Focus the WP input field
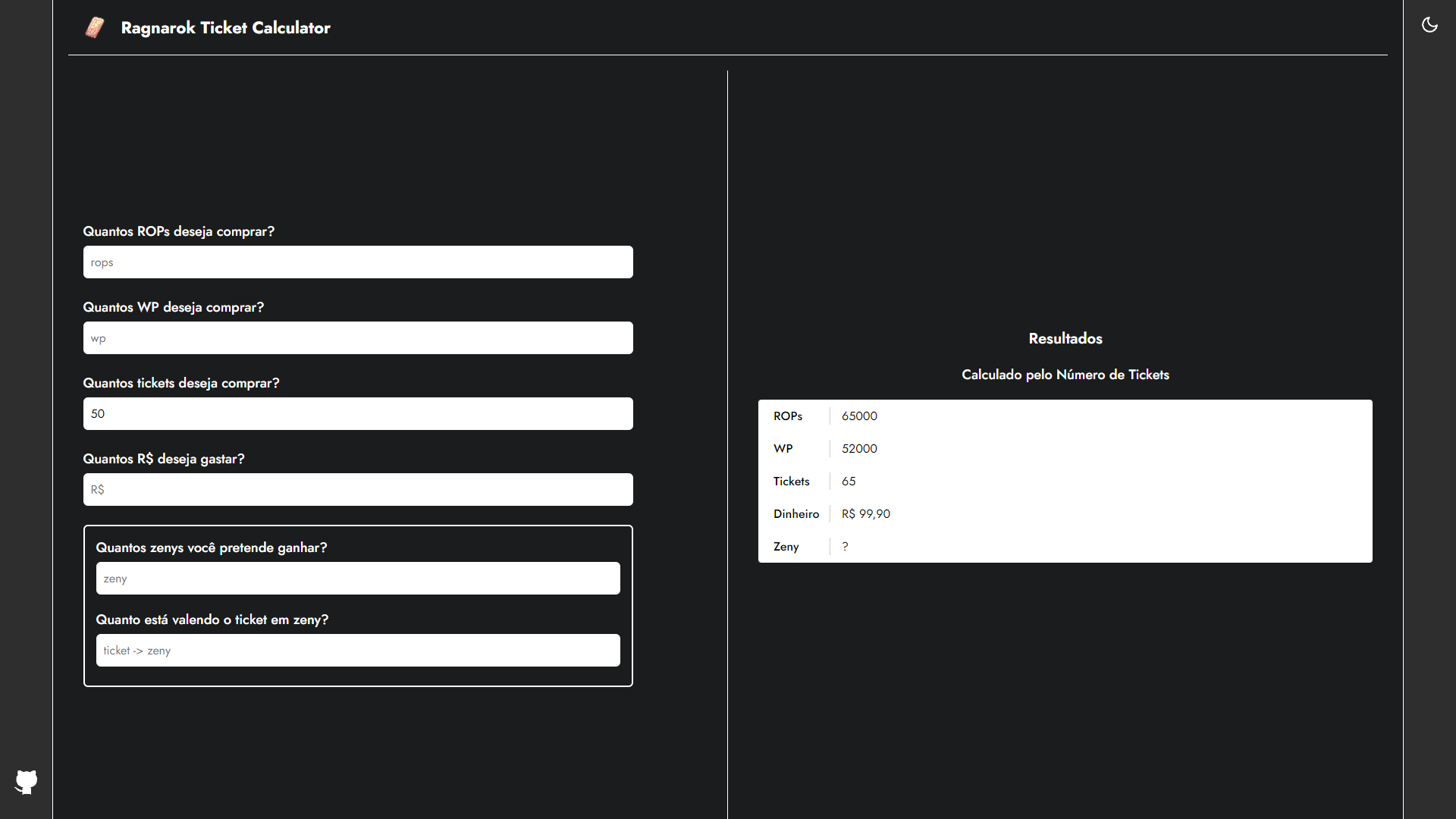 click(358, 338)
